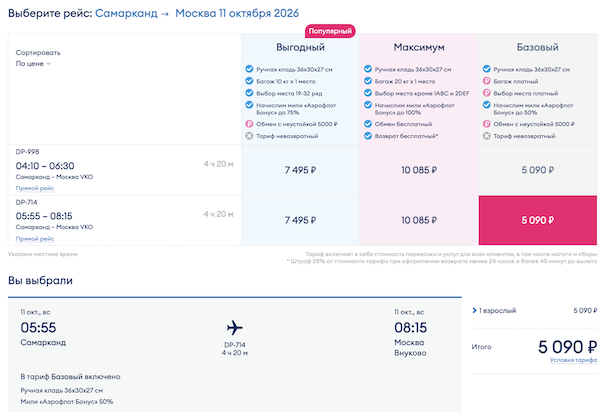Select Выгодный fare 7 495 ₽ for DP-714
Image resolution: width=600 pixels, height=414 pixels.
pyautogui.click(x=300, y=220)
